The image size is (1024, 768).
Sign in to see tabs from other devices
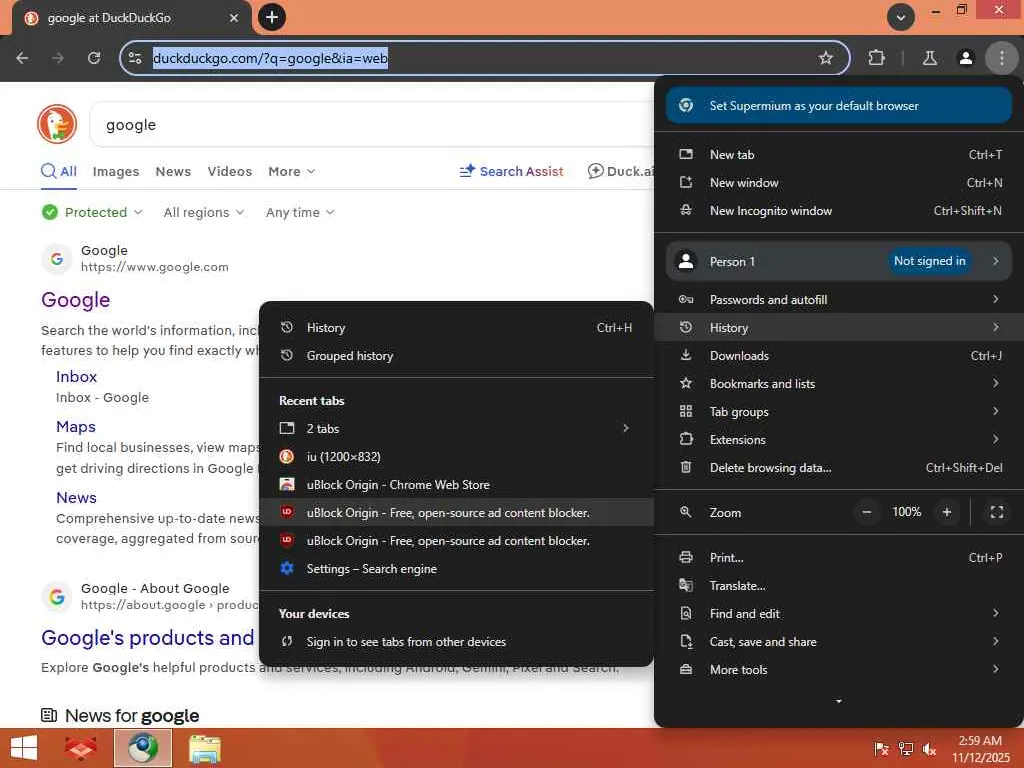(x=456, y=642)
